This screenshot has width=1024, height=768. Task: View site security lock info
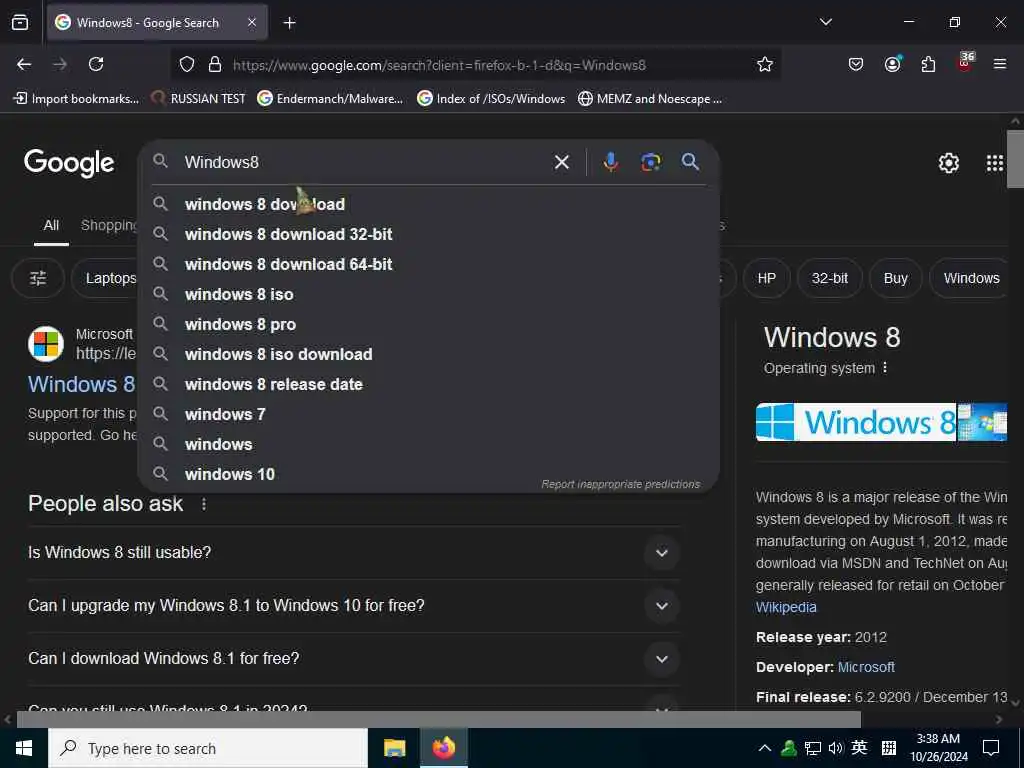coord(214,64)
